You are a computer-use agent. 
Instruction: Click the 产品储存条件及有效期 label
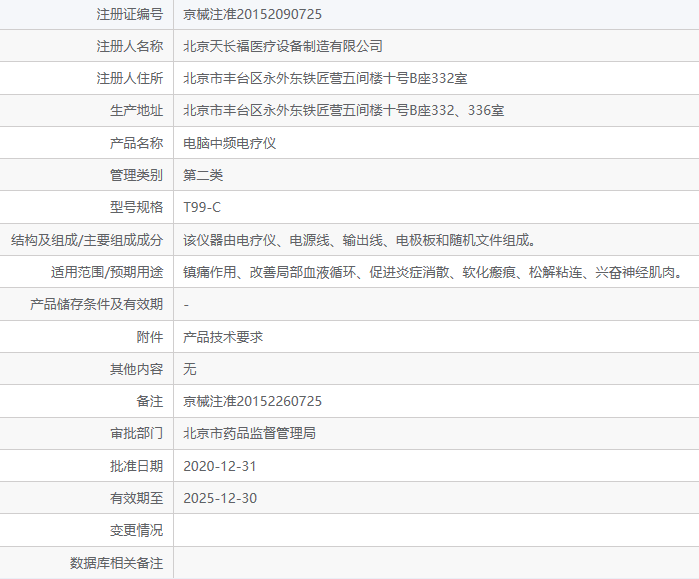97,304
